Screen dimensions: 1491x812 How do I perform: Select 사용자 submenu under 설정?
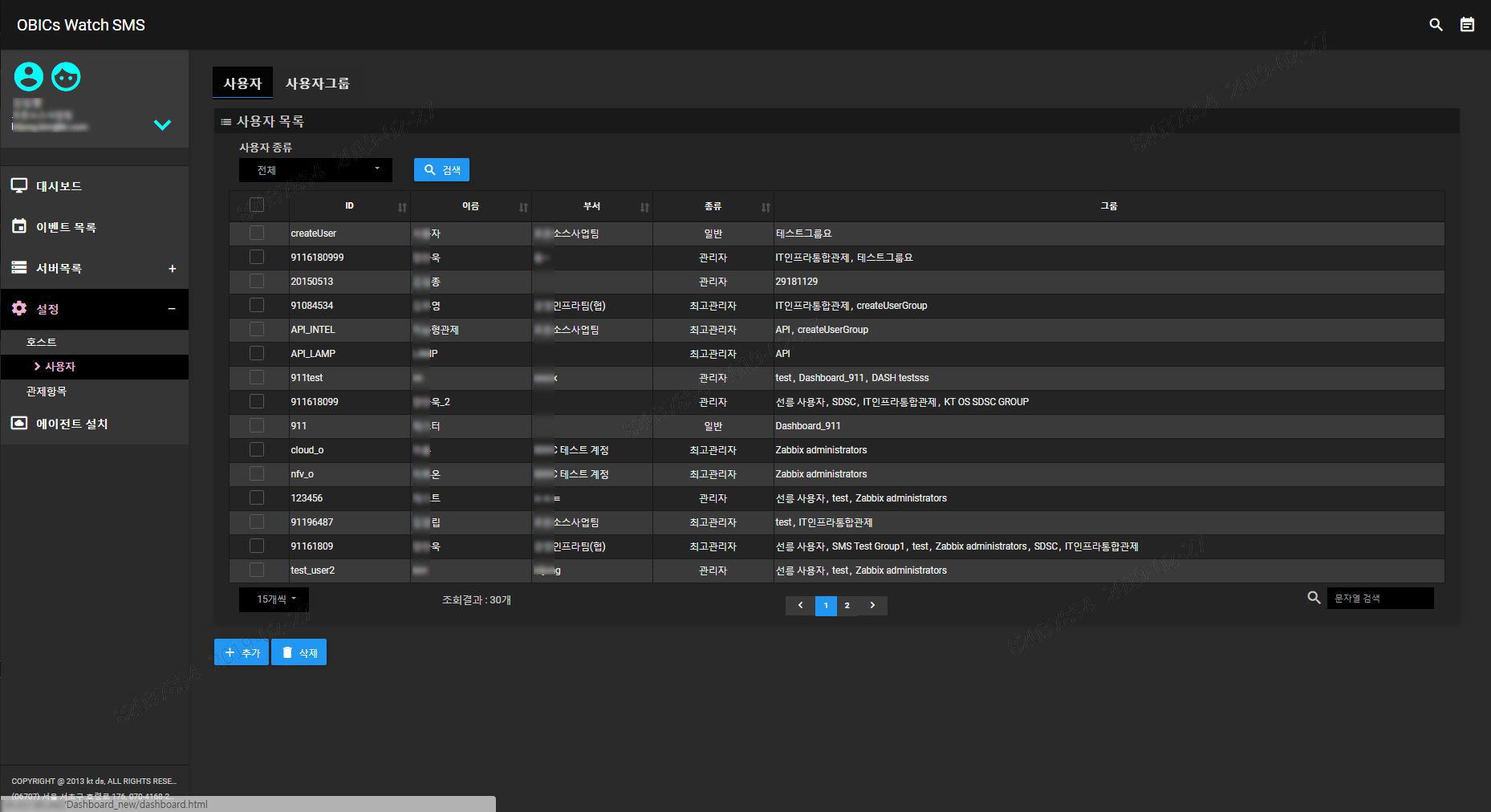tap(95, 367)
